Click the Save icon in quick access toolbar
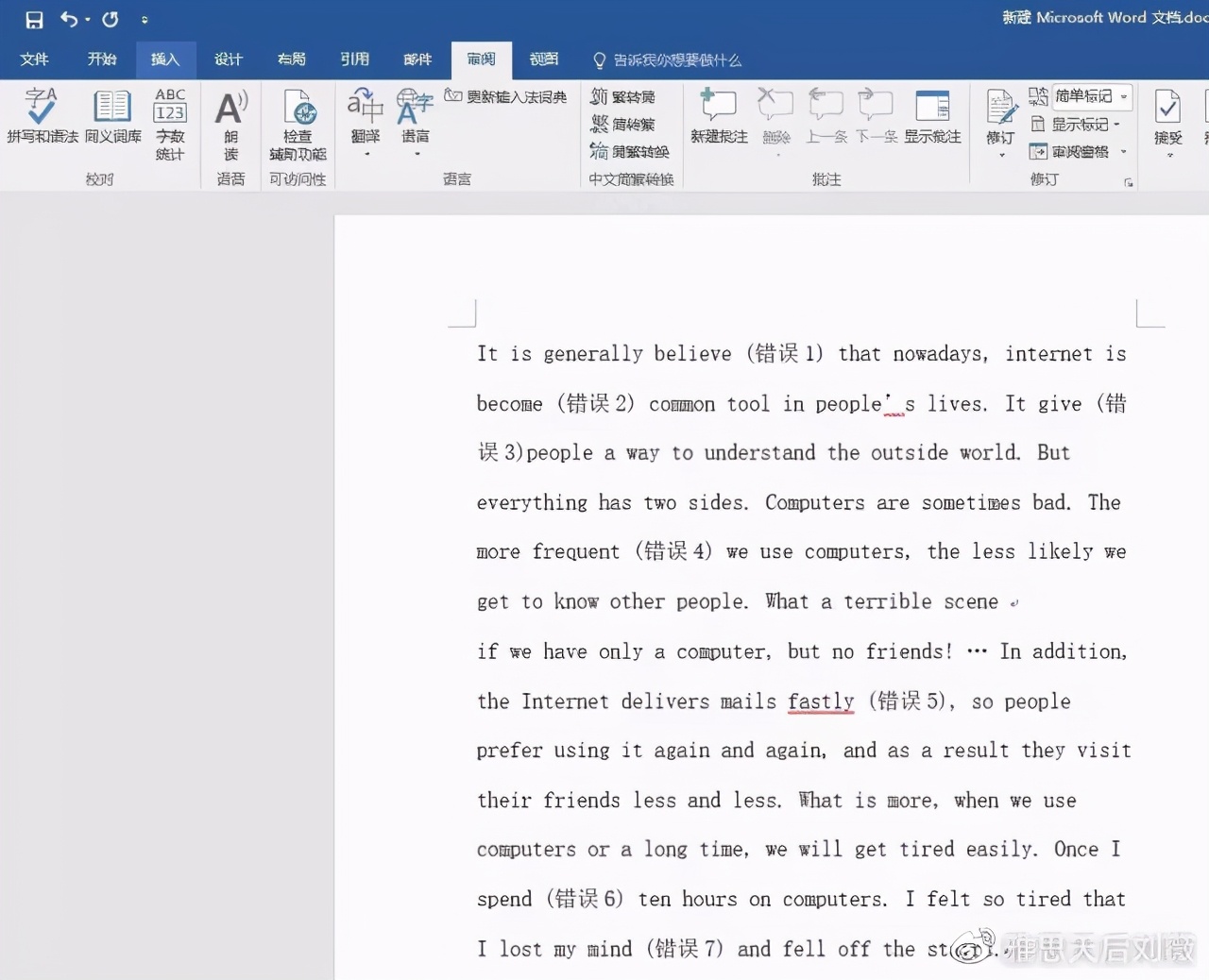This screenshot has width=1209, height=980. 34,20
